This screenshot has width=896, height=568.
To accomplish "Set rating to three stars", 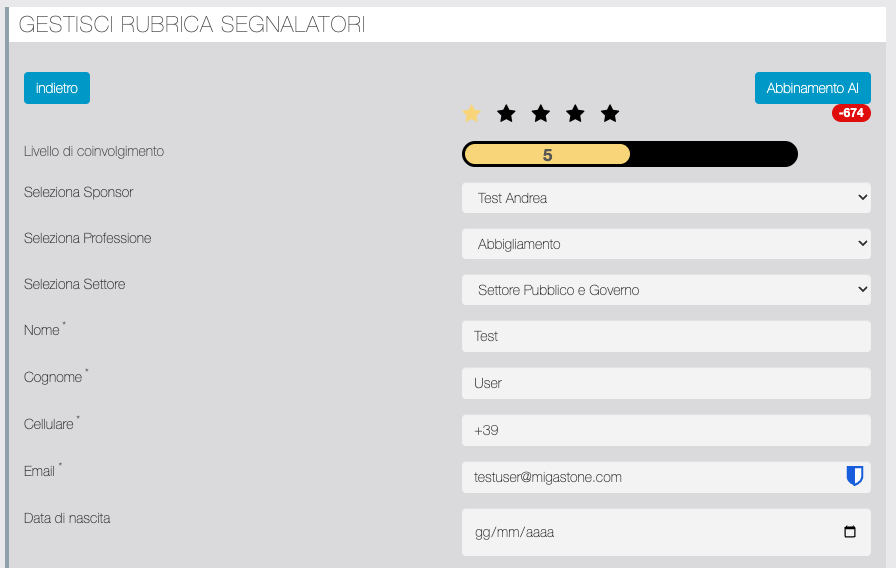I will pyautogui.click(x=541, y=114).
